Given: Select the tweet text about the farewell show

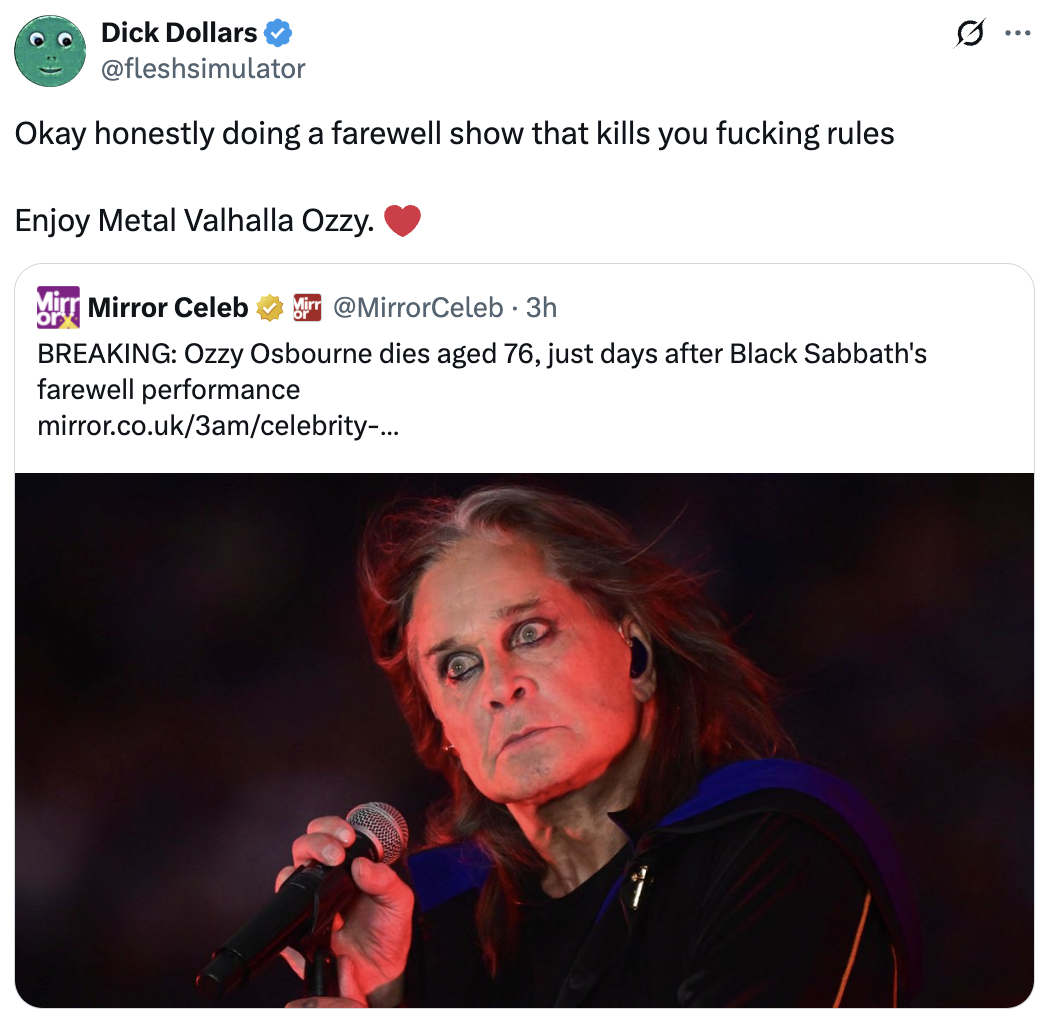Looking at the screenshot, I should (450, 133).
